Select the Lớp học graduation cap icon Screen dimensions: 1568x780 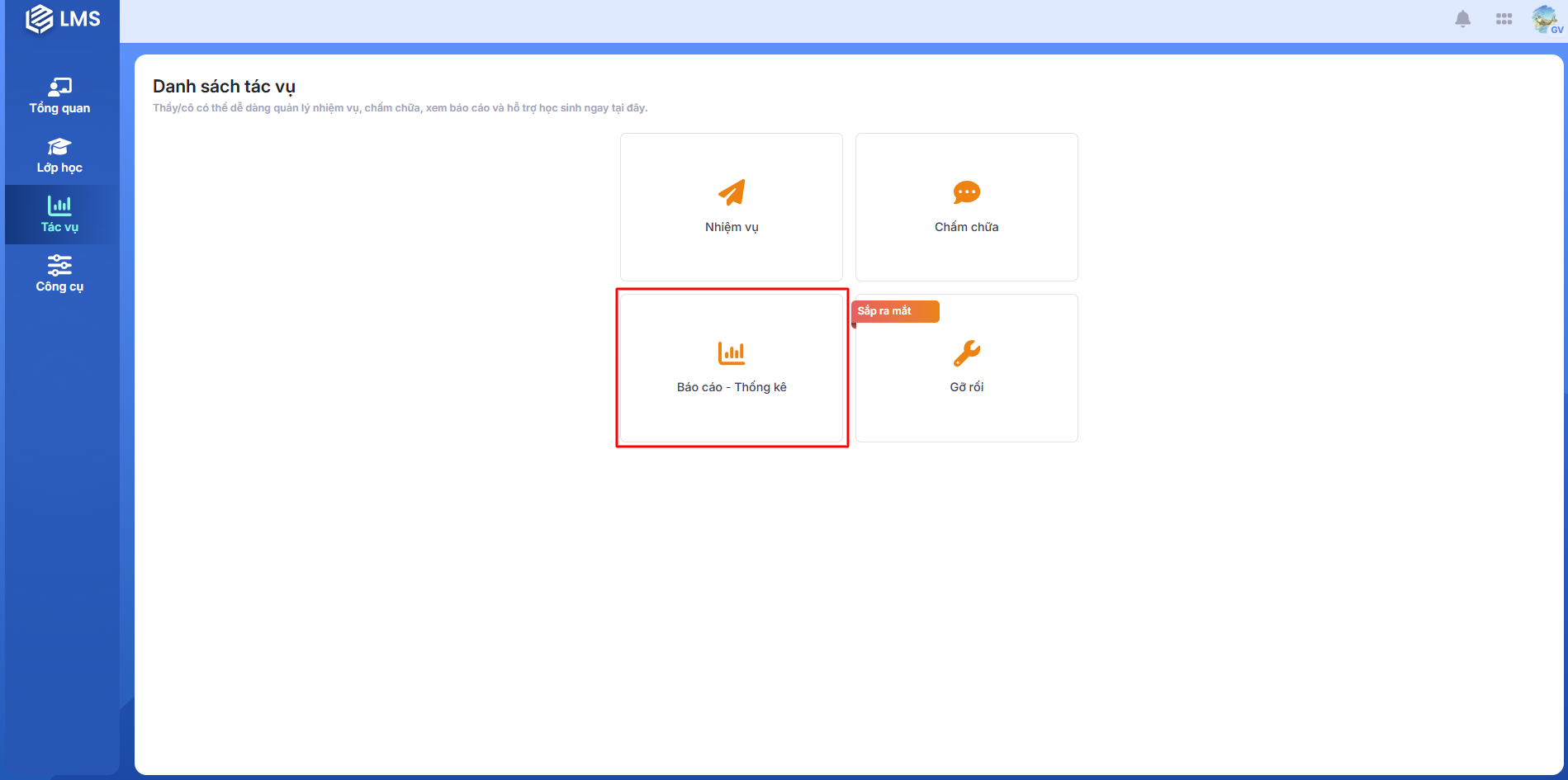pos(59,147)
